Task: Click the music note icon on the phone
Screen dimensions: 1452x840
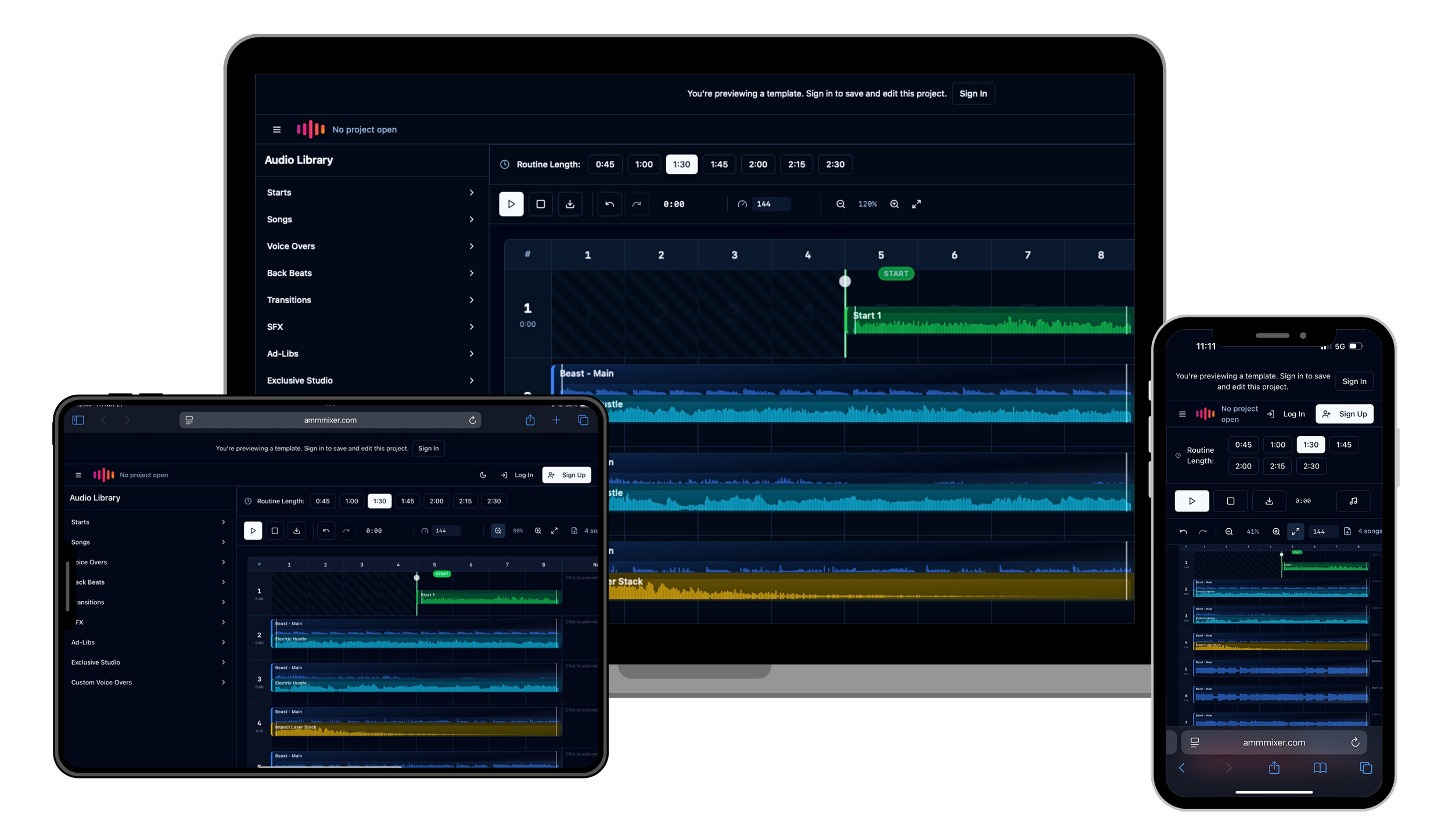Action: click(x=1353, y=501)
